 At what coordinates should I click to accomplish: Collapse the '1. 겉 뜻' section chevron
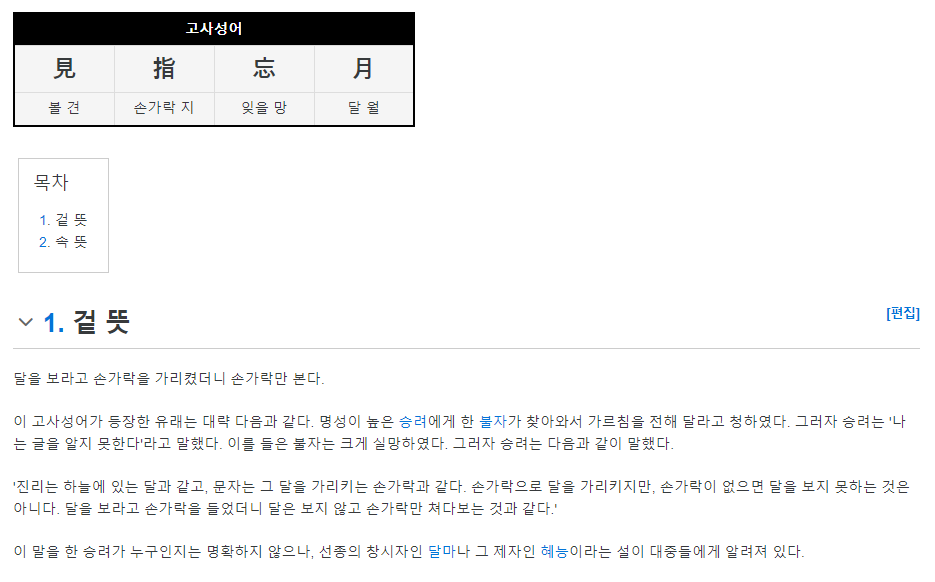pyautogui.click(x=25, y=323)
